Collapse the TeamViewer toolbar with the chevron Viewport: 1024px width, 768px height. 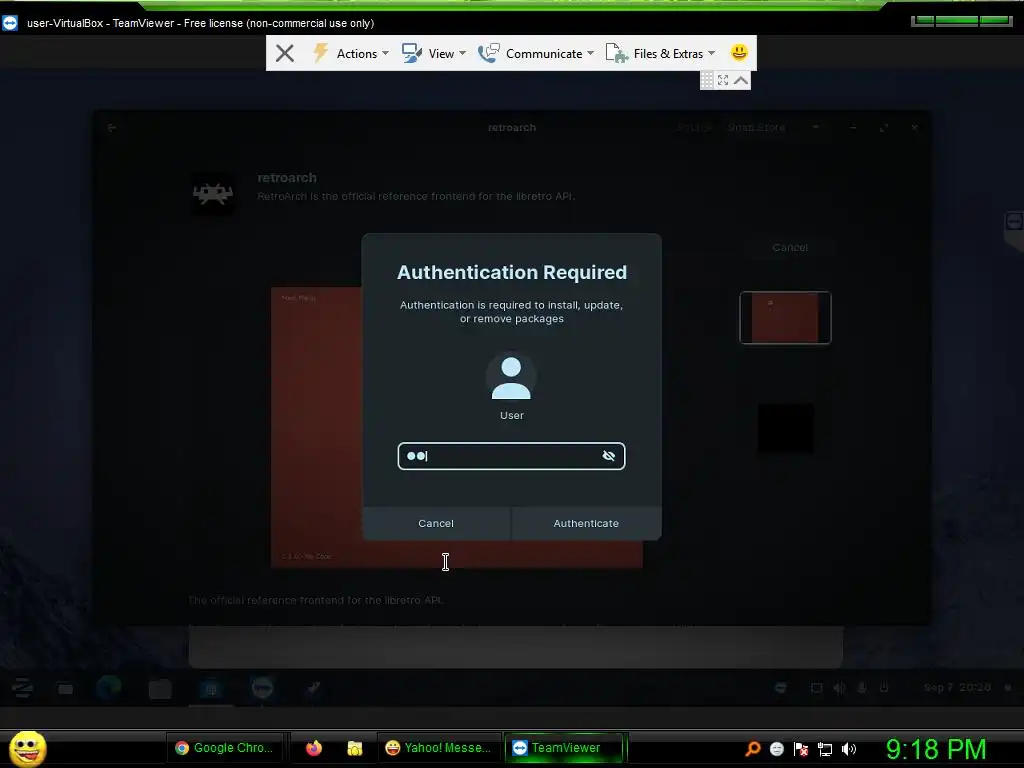[741, 80]
